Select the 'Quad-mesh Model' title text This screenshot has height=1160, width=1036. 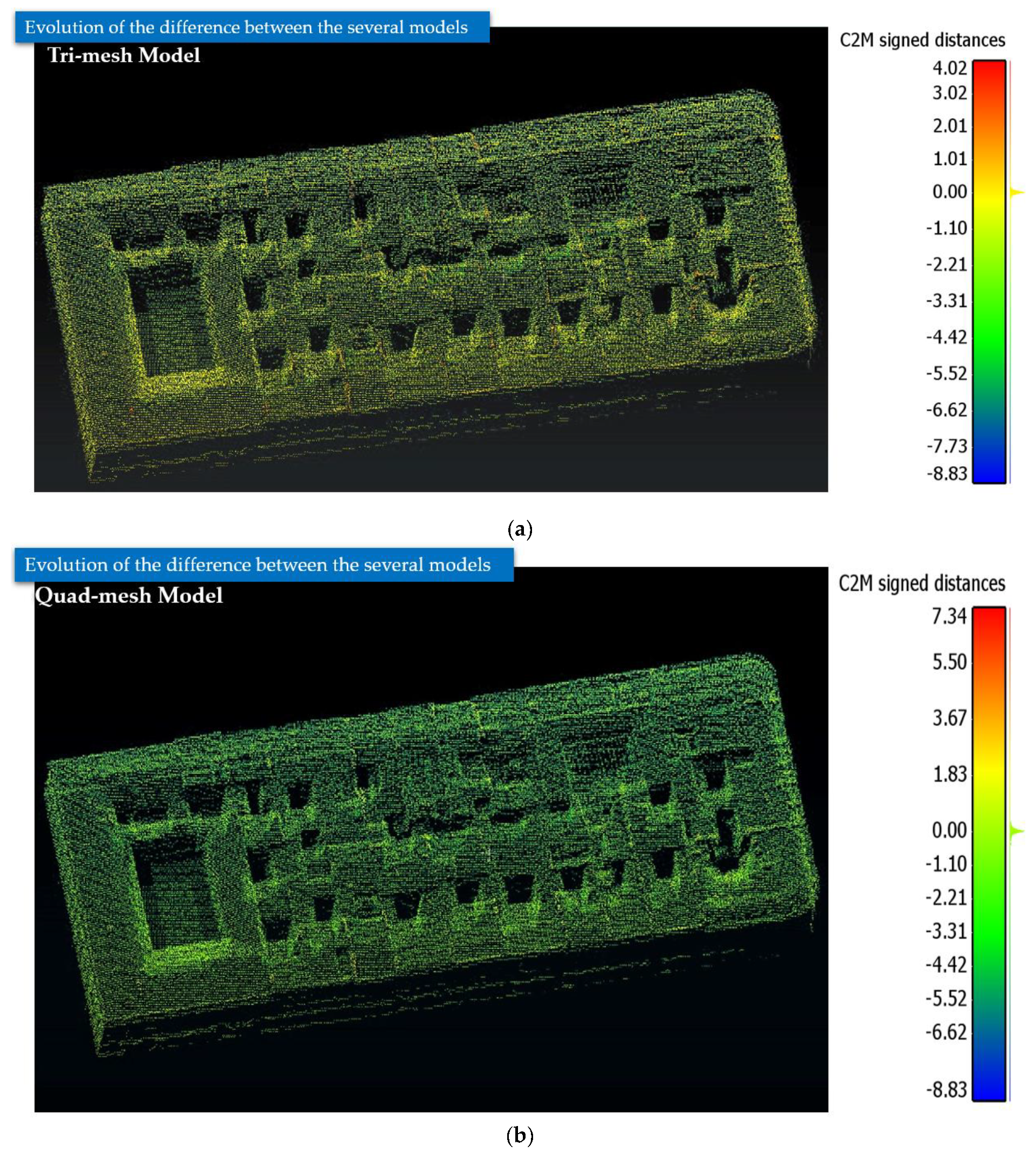click(129, 596)
